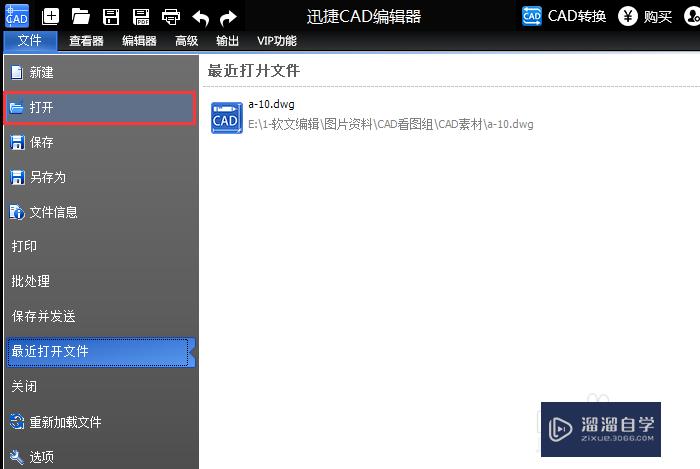
Task: Click the undo arrow icon
Action: pos(200,18)
